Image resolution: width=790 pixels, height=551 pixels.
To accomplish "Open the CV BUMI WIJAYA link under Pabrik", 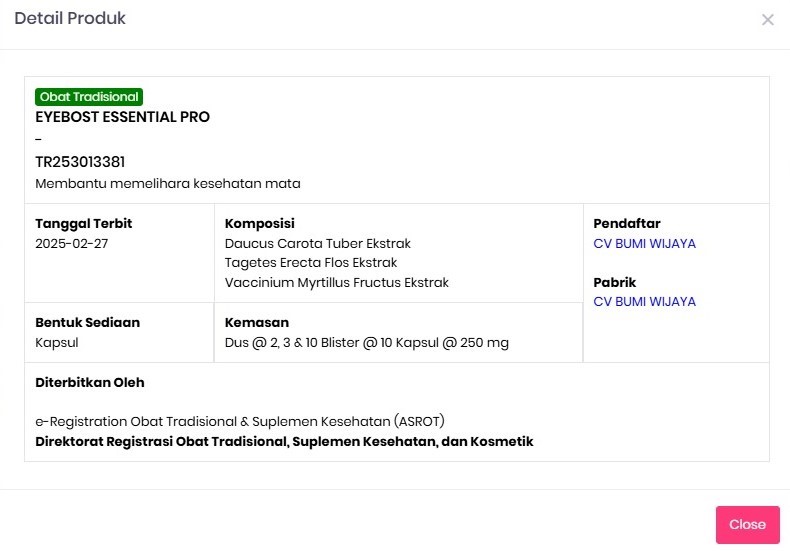I will [644, 301].
